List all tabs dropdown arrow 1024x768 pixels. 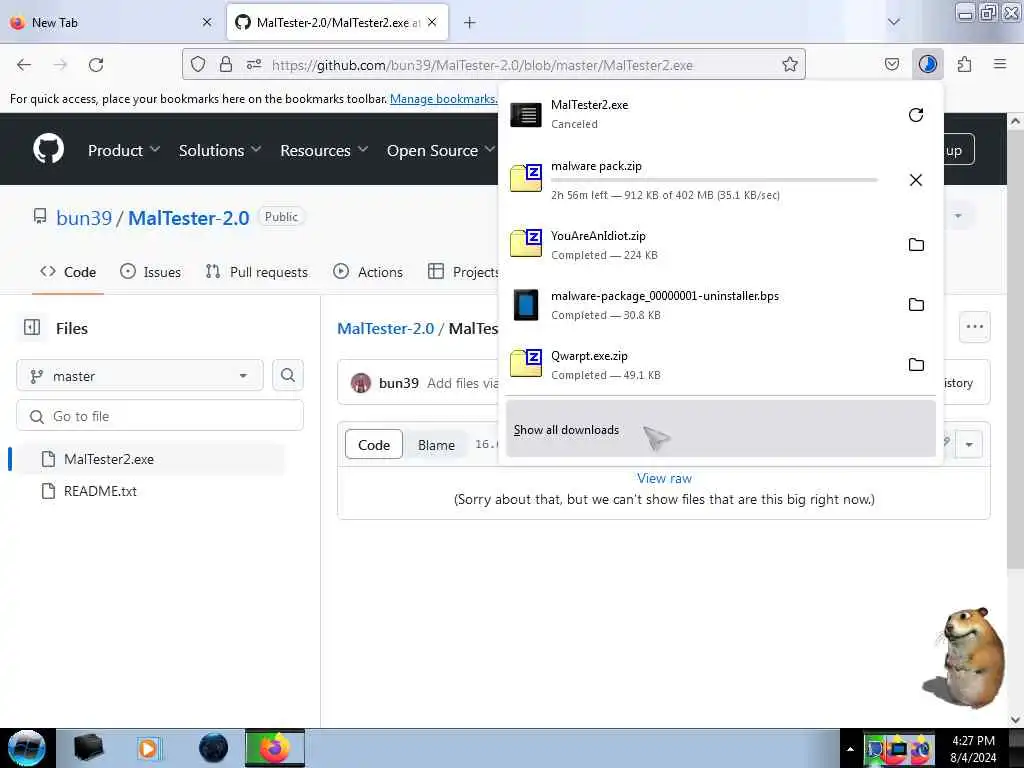(x=893, y=22)
